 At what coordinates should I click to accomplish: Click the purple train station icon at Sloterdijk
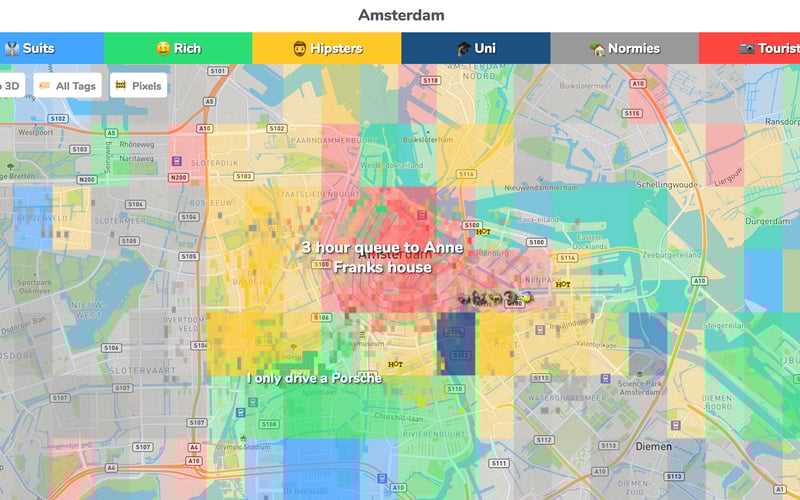pos(177,161)
